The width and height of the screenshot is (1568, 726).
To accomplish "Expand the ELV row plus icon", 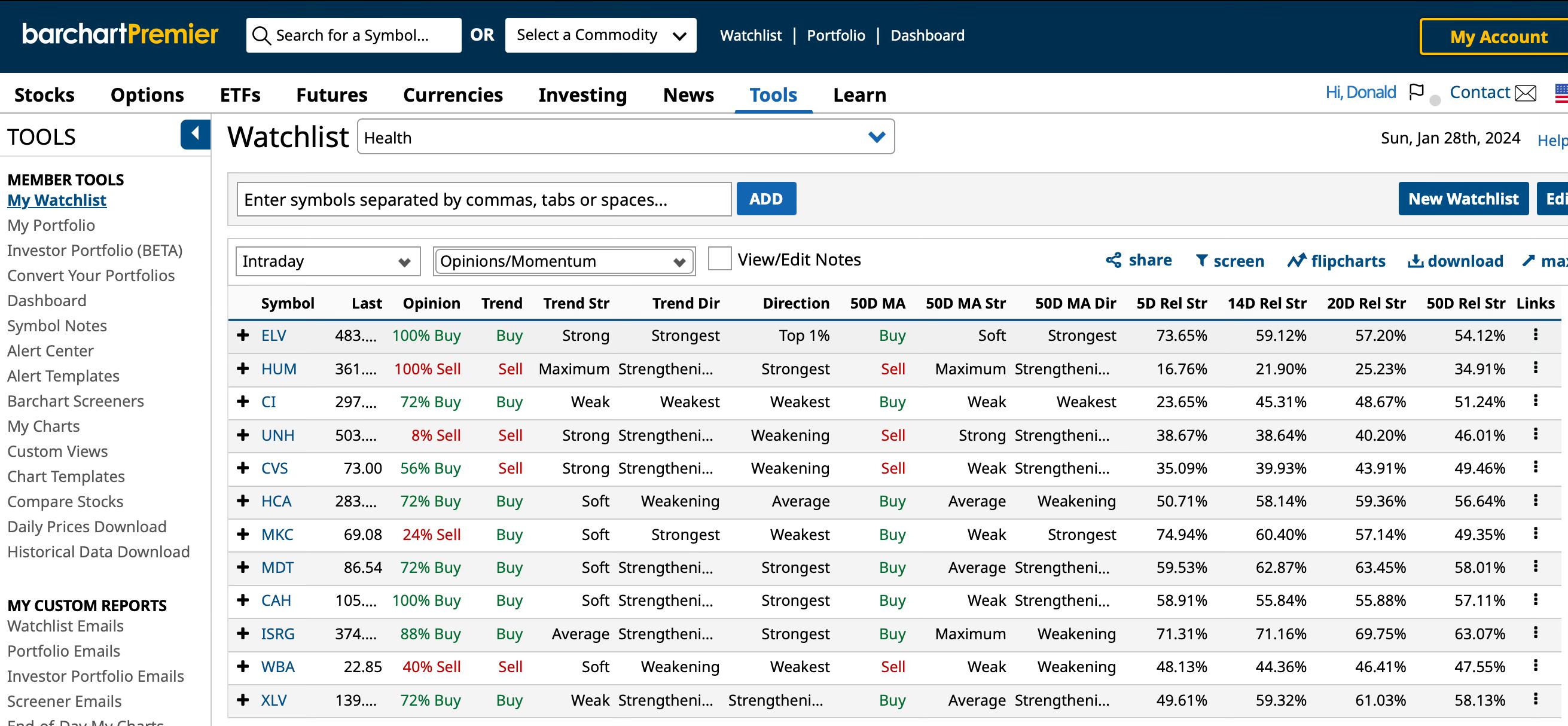I will (243, 335).
